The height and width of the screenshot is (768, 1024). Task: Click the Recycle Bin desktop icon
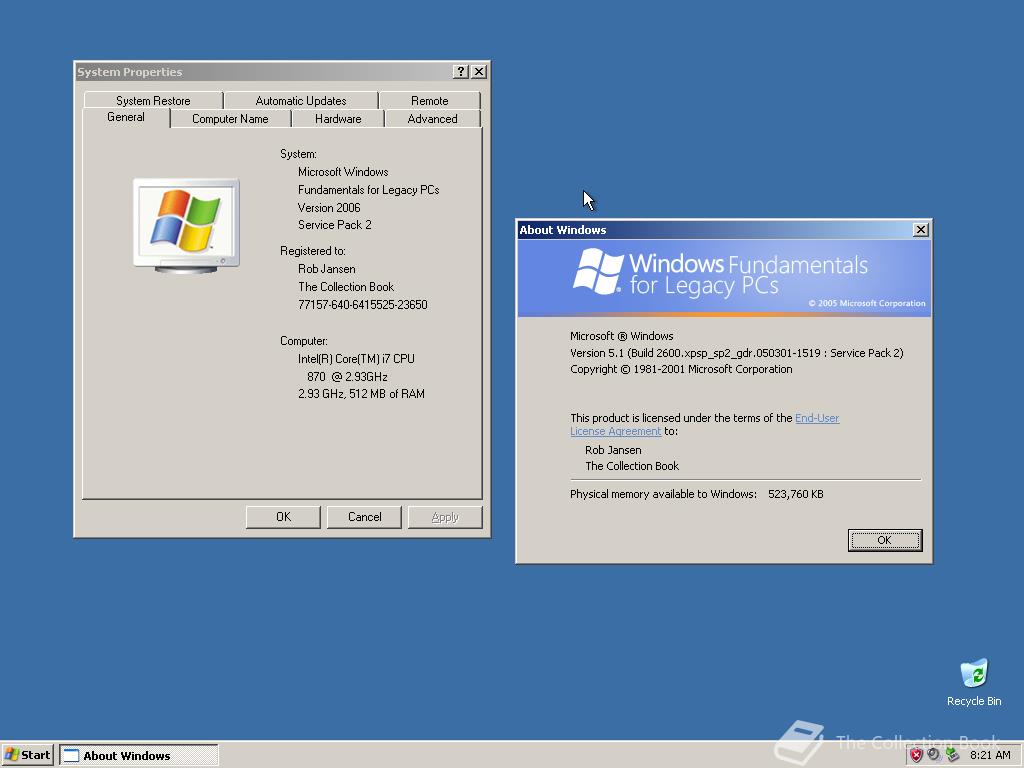(974, 682)
